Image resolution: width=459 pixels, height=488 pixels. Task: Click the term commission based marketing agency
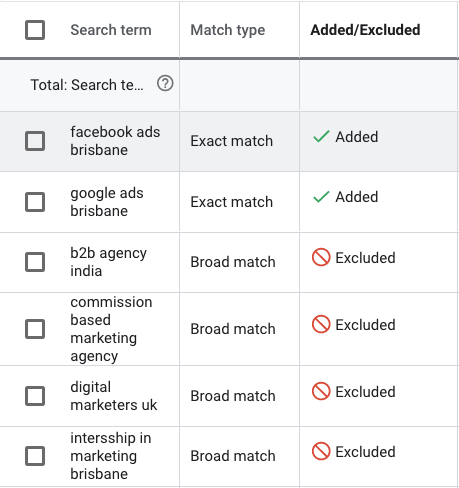111,329
